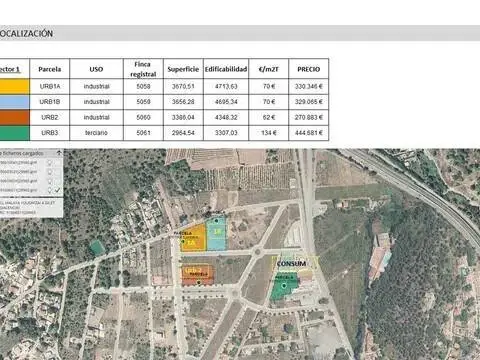
Task: Click the light blue 1B parcel on the map
Action: 216,234
